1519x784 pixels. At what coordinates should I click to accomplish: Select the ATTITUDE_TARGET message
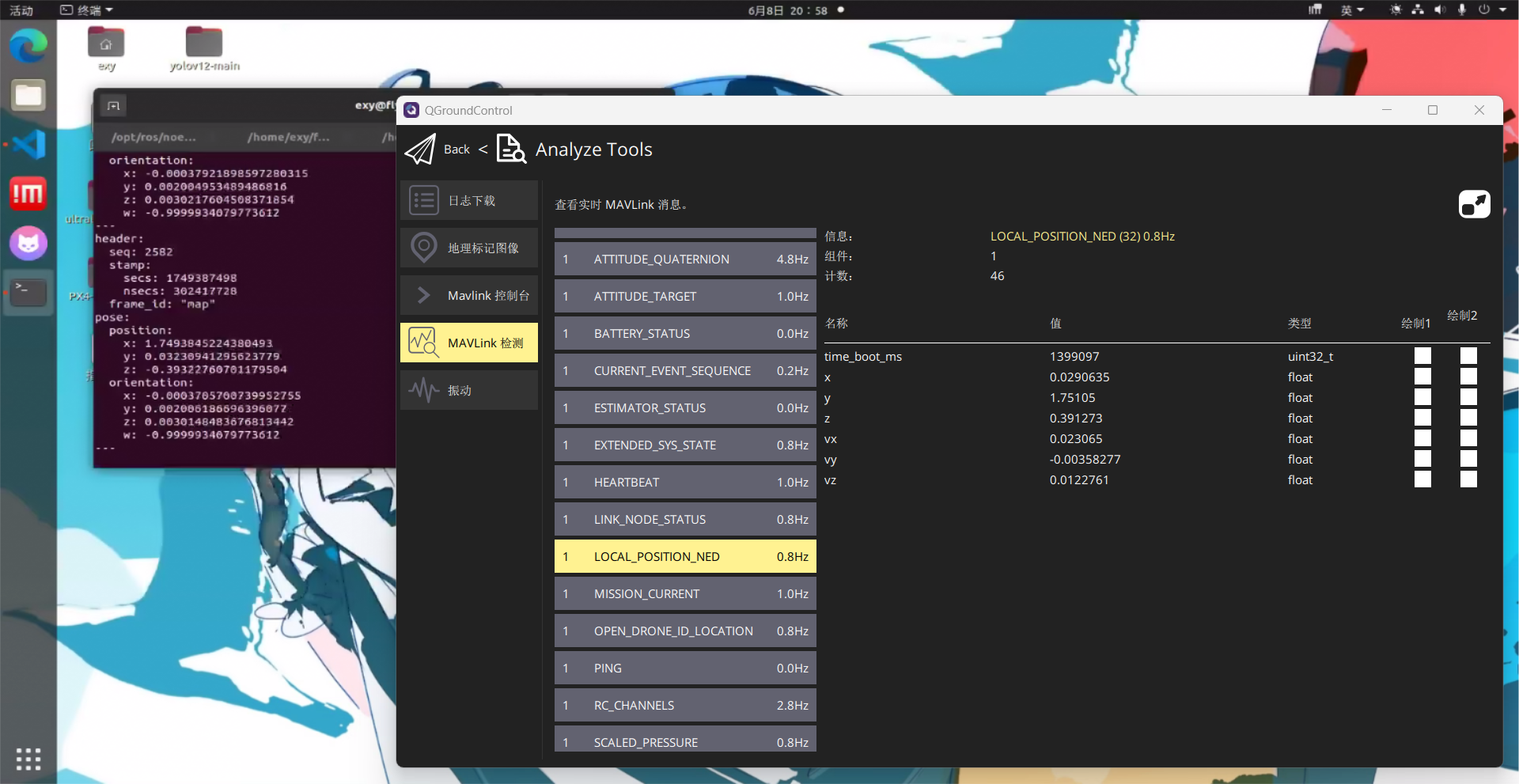[x=685, y=296]
